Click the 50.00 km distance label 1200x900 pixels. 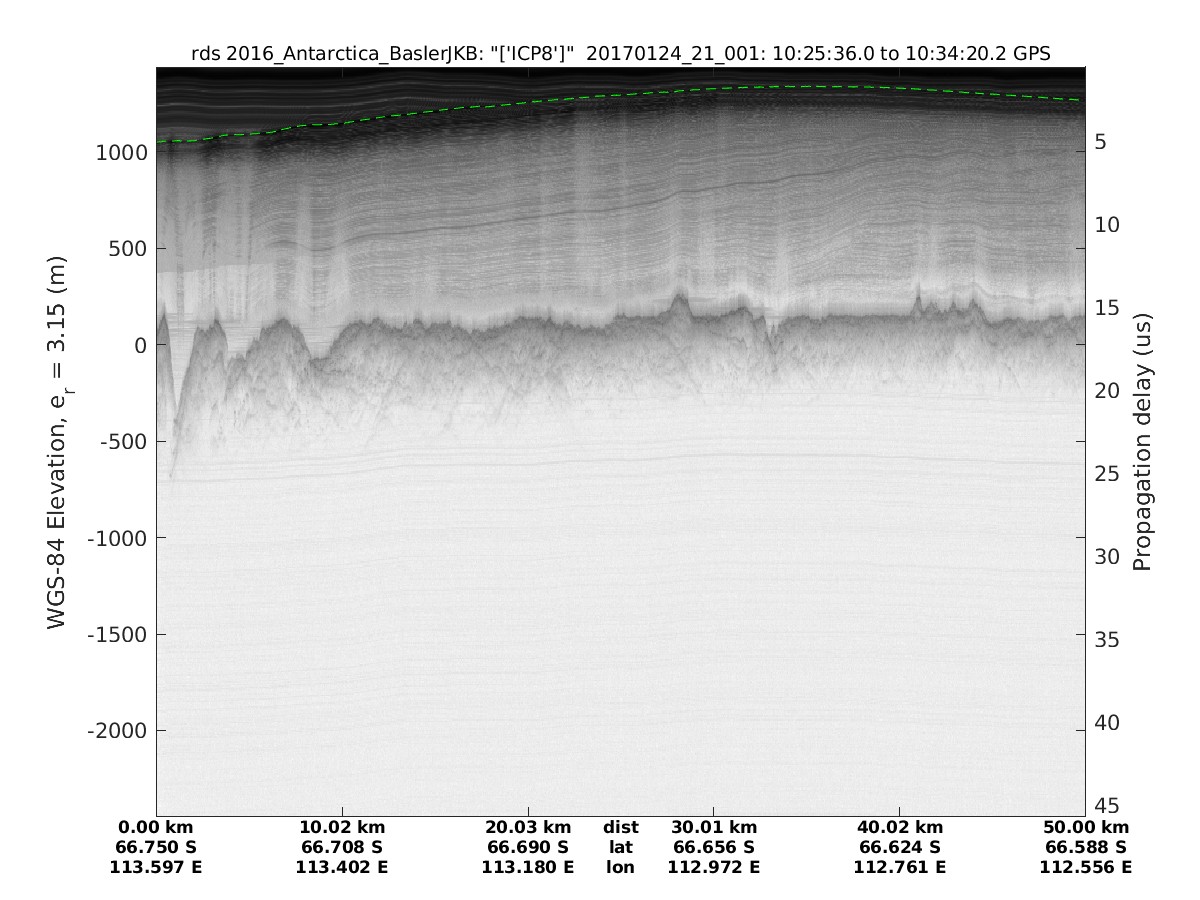[1085, 828]
